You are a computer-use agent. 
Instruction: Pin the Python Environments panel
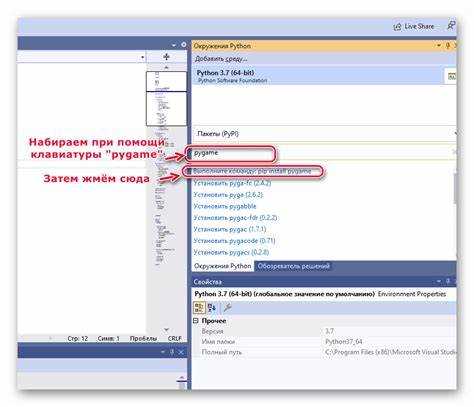[x=448, y=46]
